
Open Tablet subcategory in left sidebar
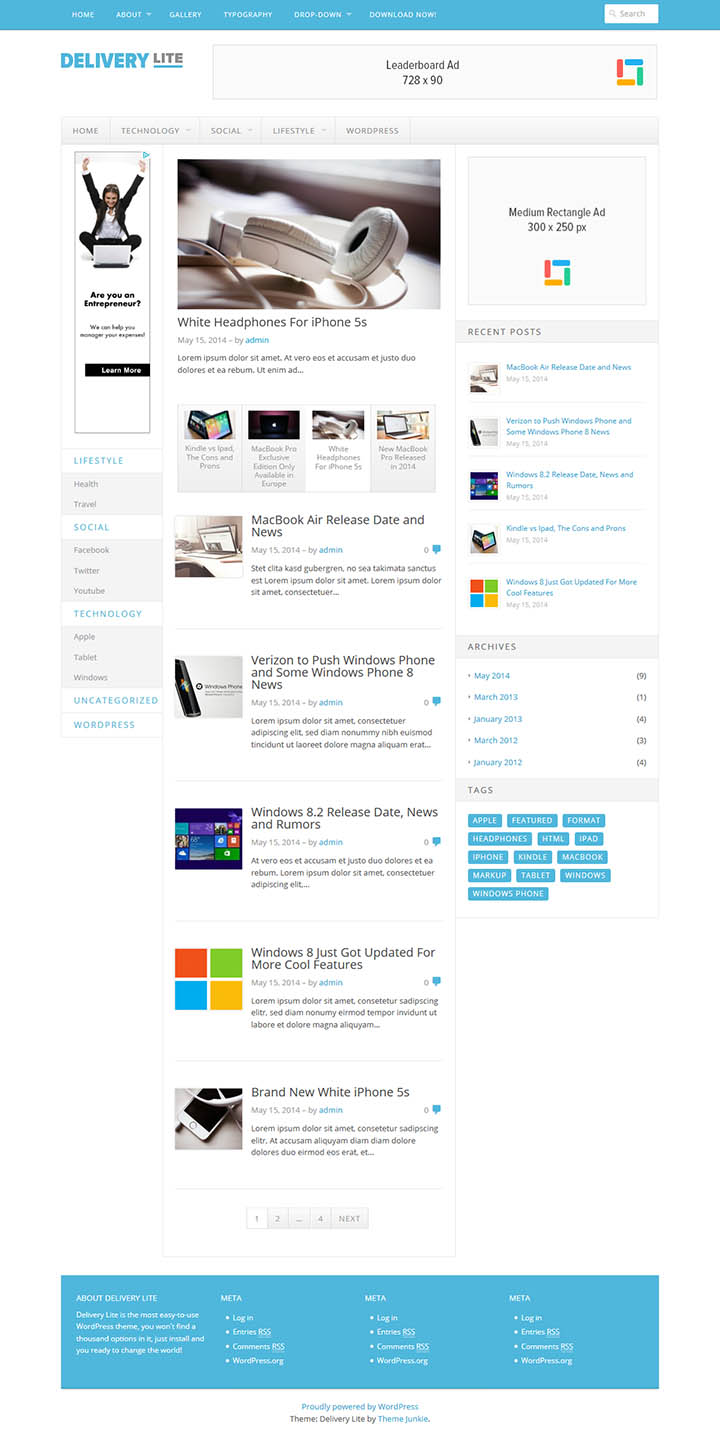(x=86, y=657)
